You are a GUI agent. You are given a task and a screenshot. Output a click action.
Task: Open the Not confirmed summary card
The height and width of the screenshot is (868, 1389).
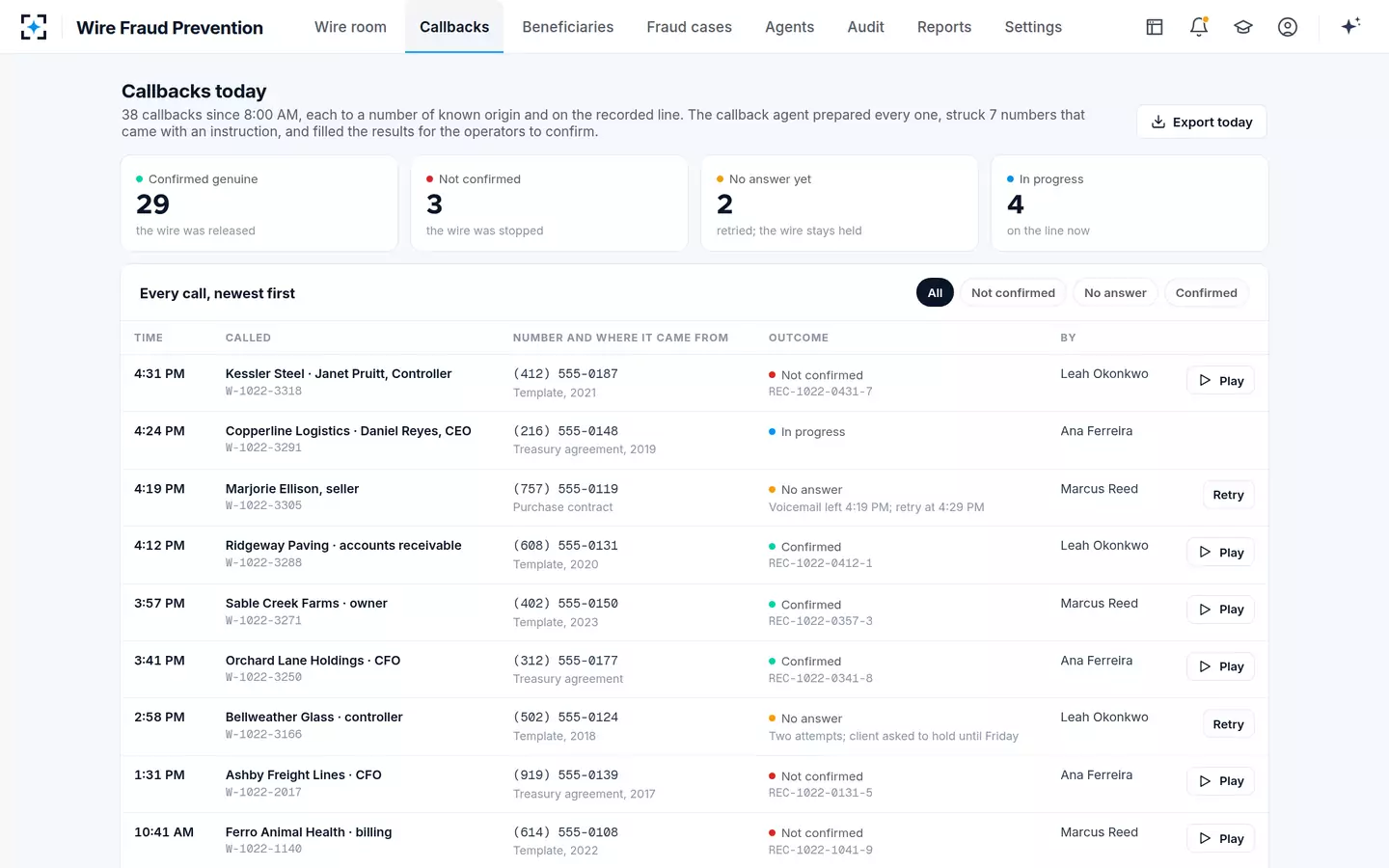click(550, 203)
